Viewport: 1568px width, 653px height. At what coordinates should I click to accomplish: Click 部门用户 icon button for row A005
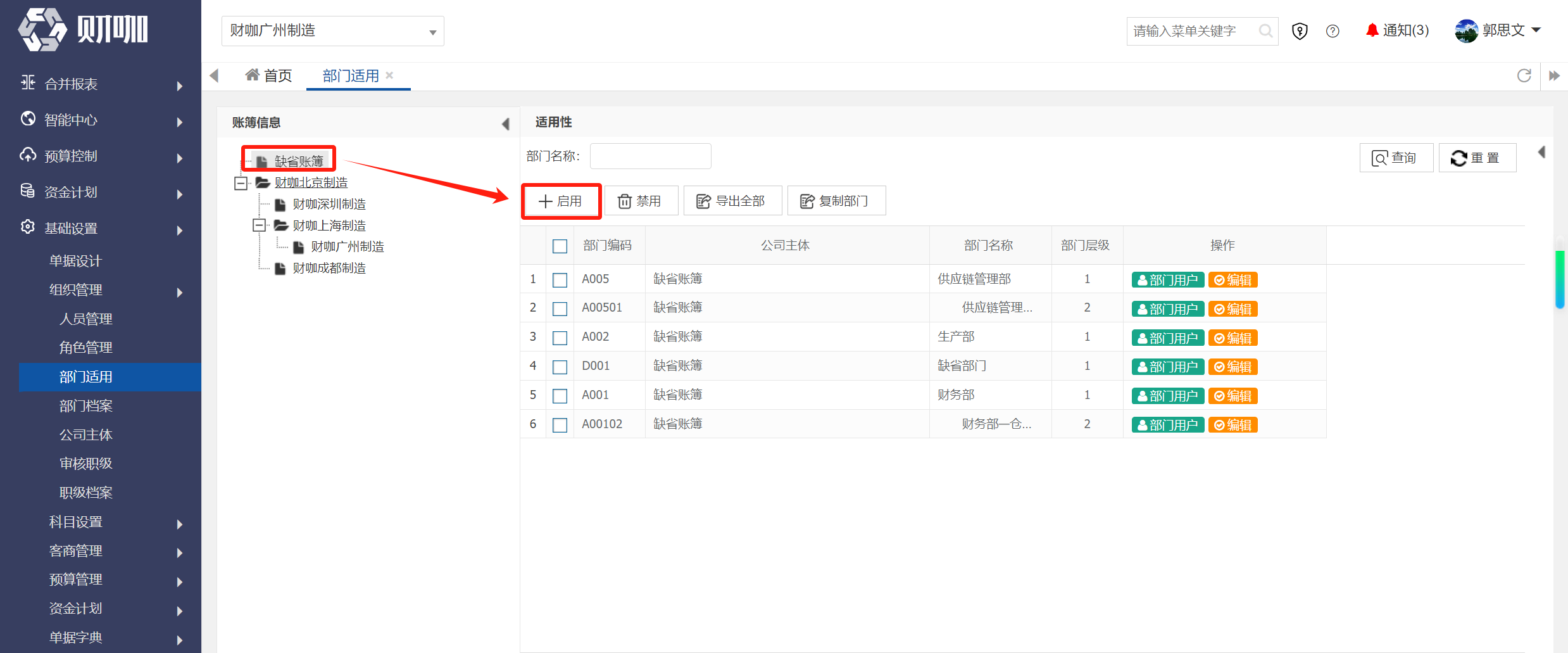(1168, 280)
